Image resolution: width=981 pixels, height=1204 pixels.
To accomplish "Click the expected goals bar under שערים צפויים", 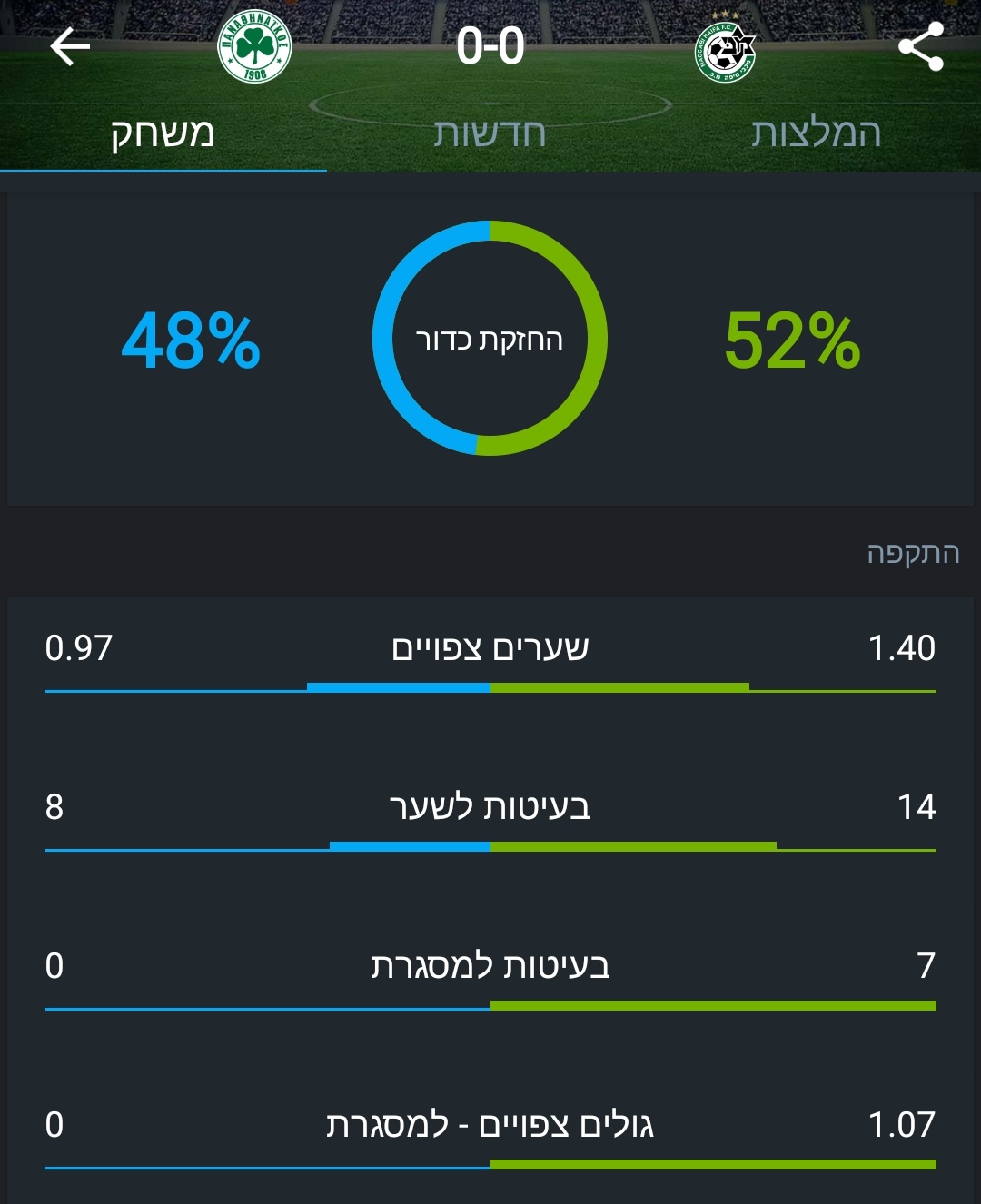I will pyautogui.click(x=490, y=688).
